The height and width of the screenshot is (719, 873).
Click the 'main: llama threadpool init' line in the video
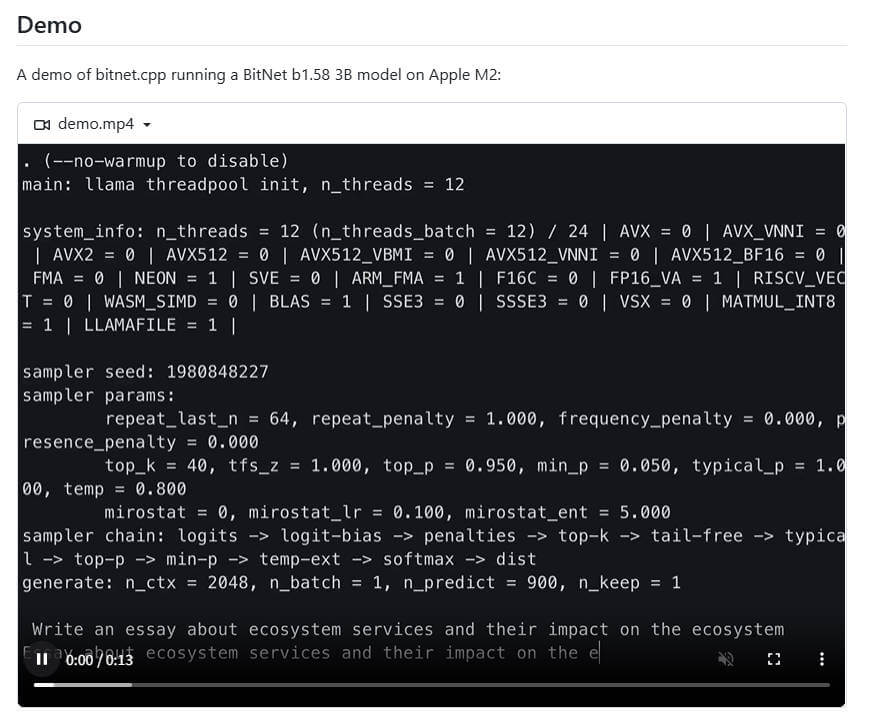pyautogui.click(x=243, y=184)
